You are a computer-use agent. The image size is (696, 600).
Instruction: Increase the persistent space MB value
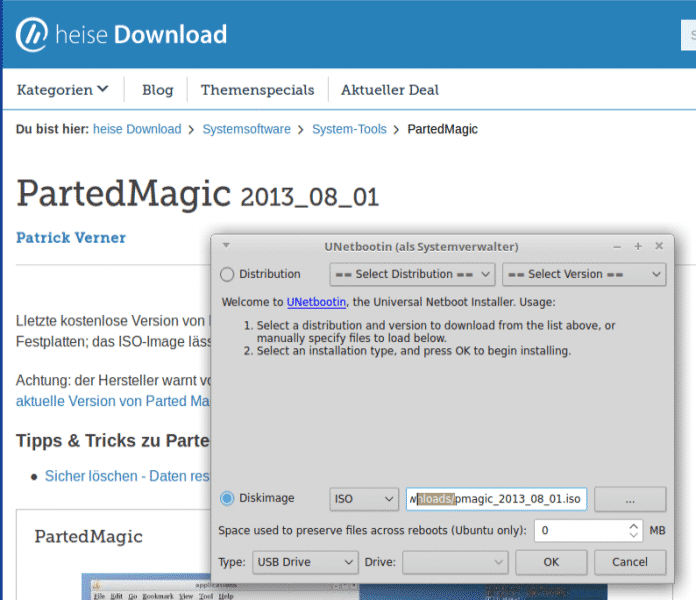coord(633,525)
